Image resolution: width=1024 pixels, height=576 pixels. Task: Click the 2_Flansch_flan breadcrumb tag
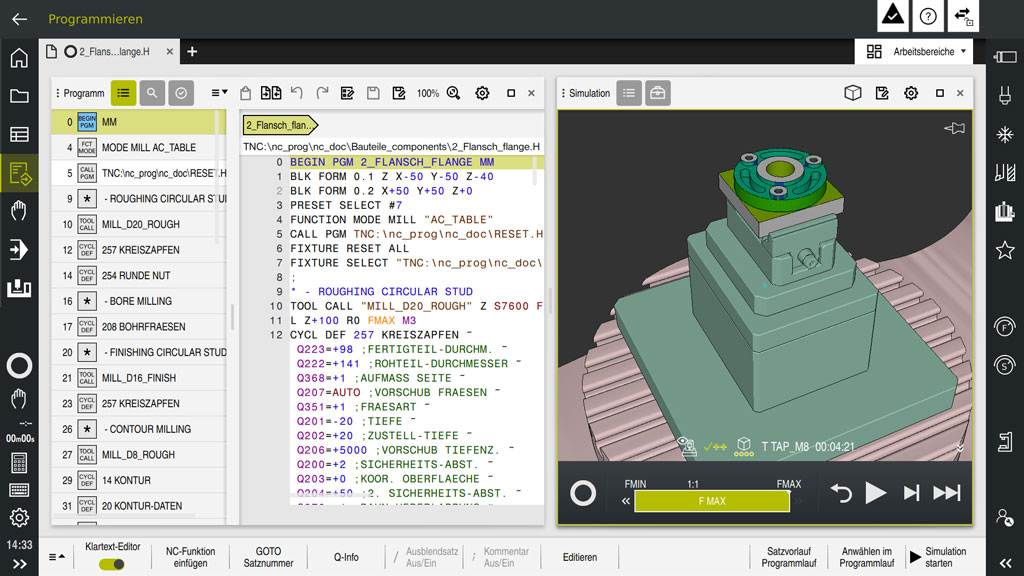pyautogui.click(x=280, y=125)
